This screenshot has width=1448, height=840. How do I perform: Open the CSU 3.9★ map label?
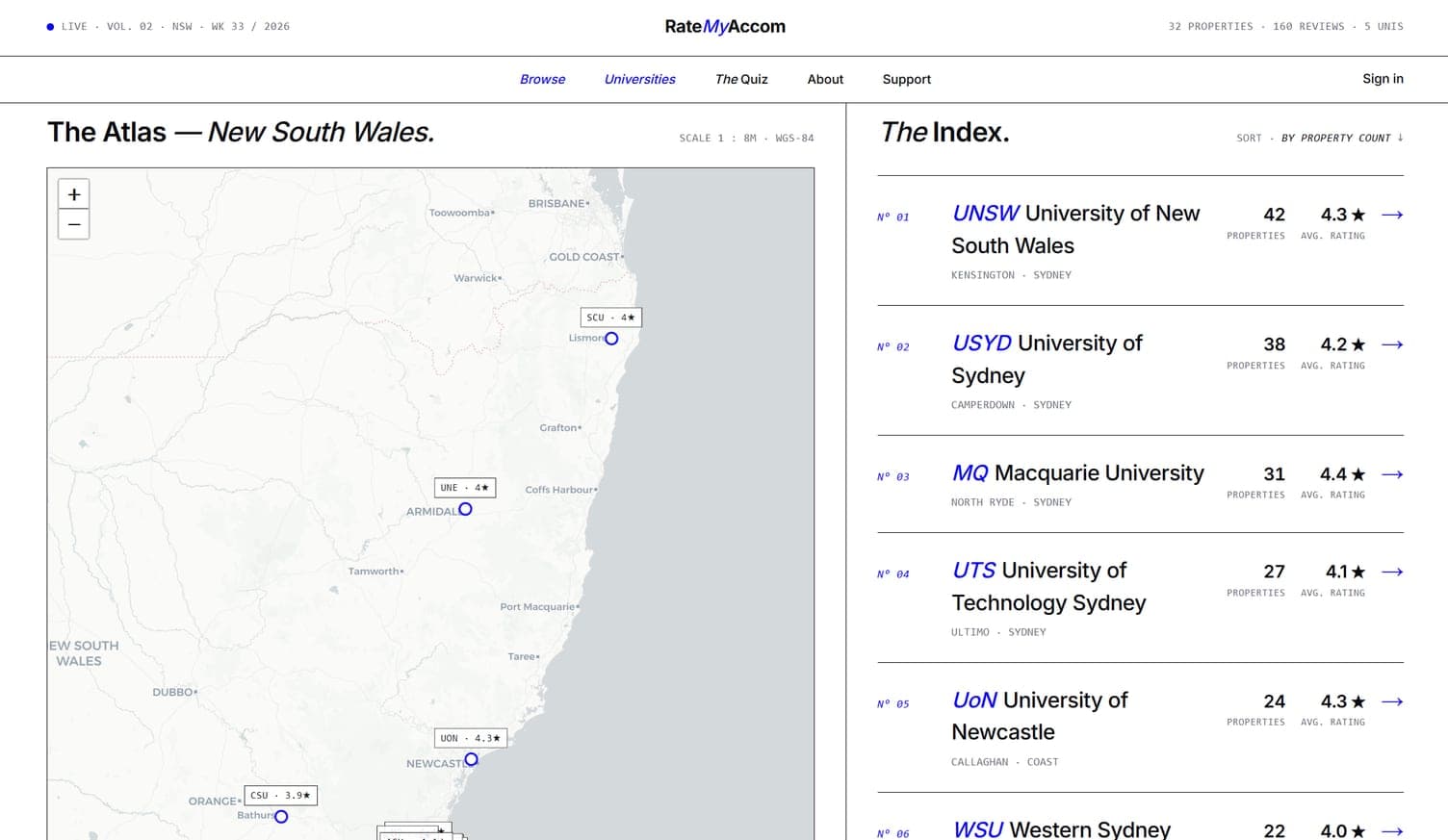pos(280,796)
